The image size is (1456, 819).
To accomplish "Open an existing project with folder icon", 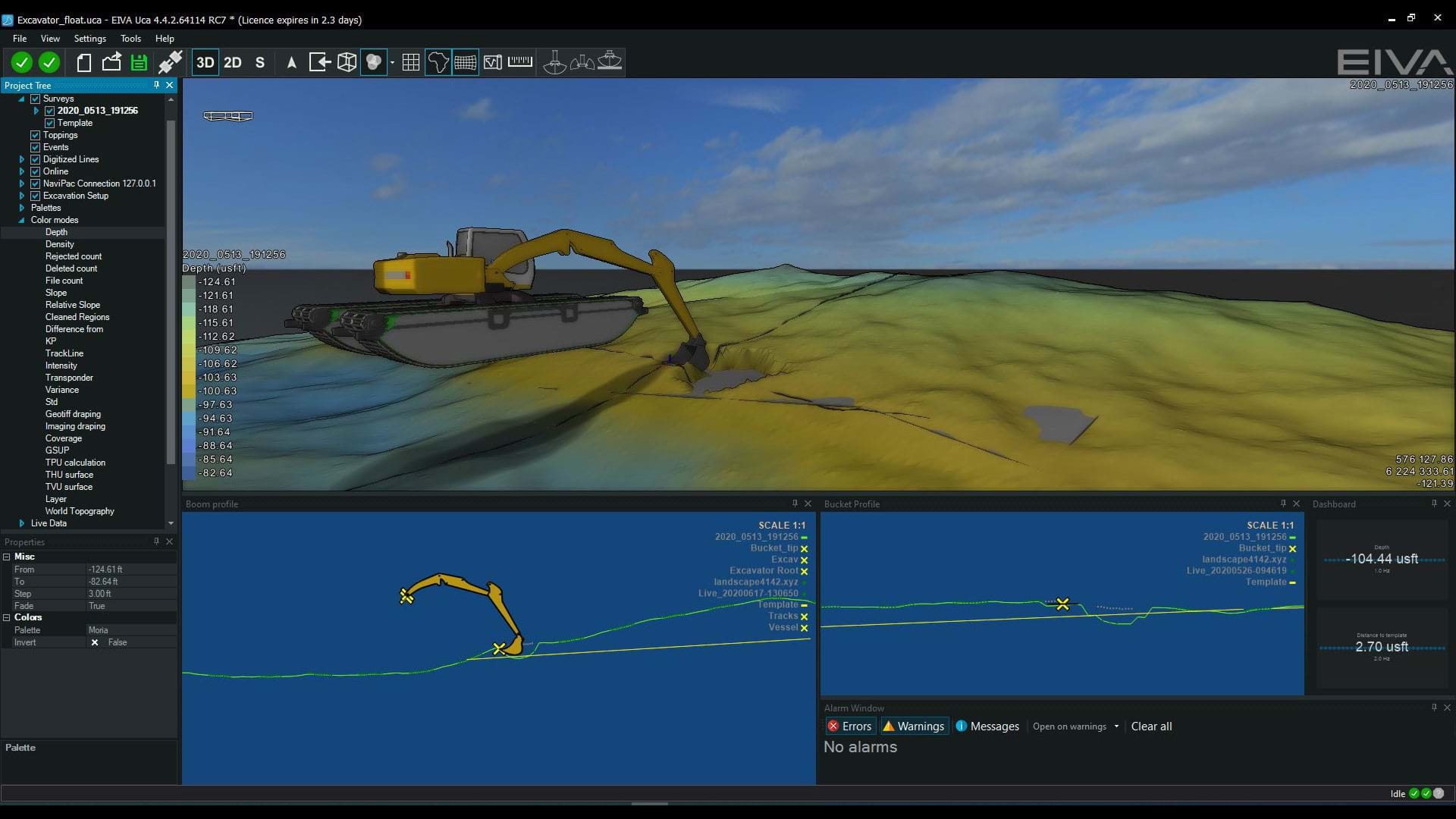I will (x=111, y=62).
